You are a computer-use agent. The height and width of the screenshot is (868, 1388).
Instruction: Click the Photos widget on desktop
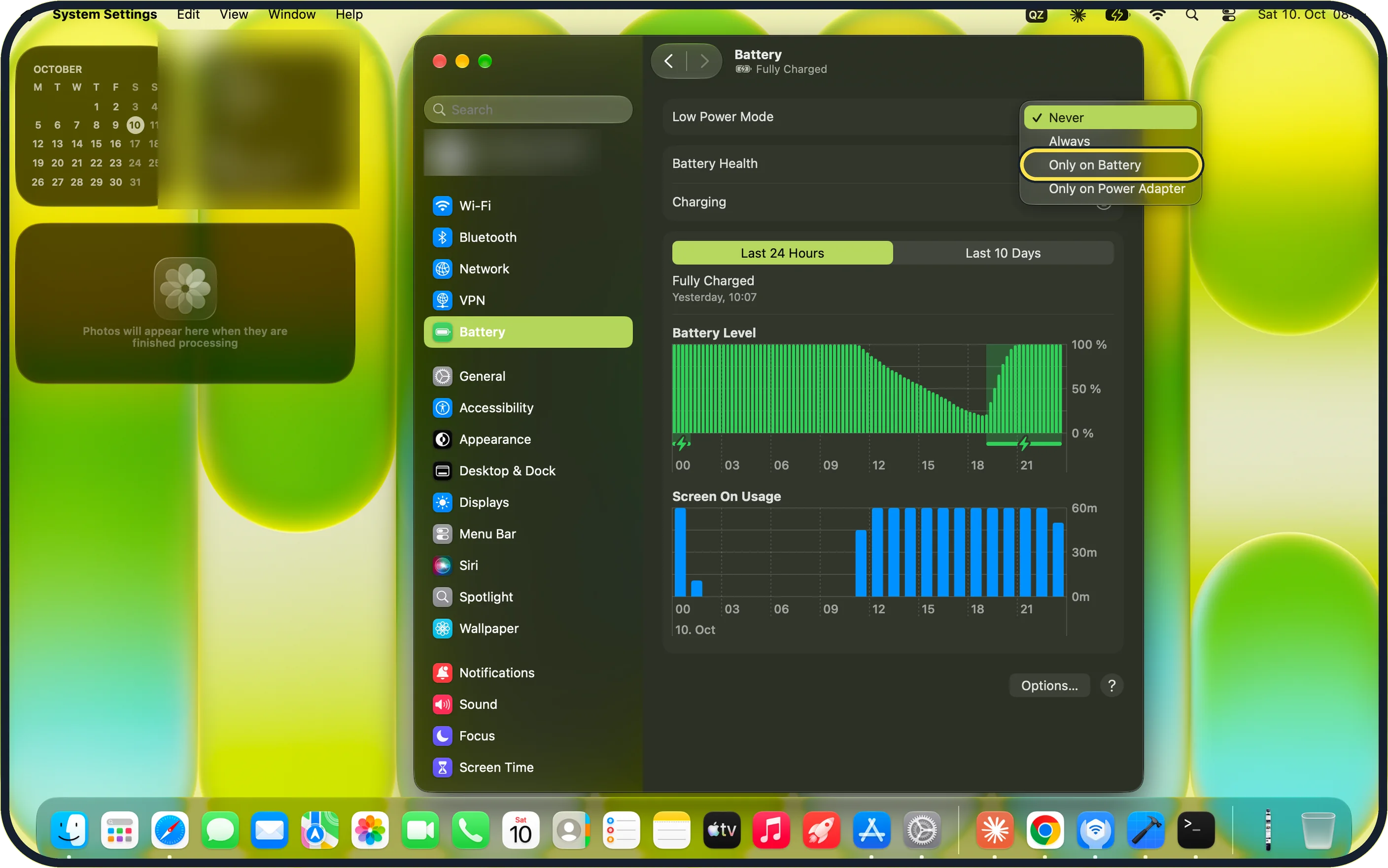pyautogui.click(x=185, y=303)
